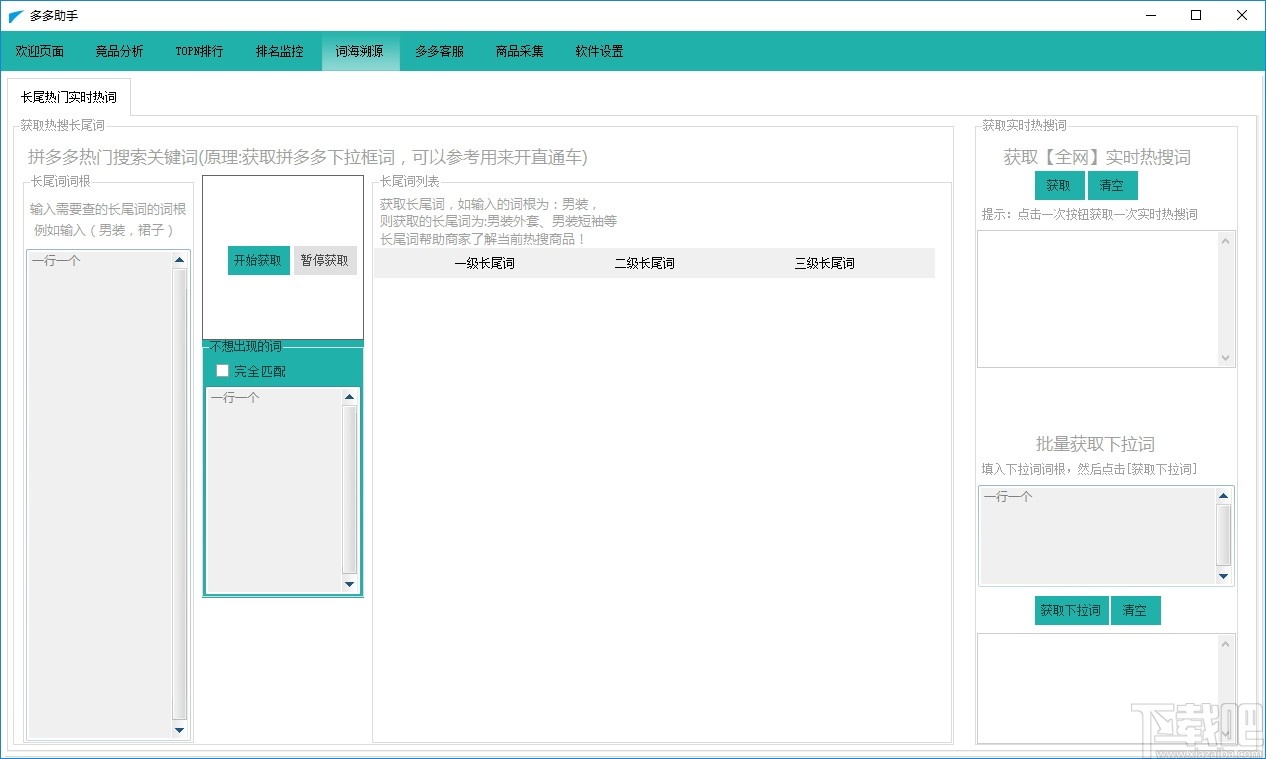Click up arrow of dropdown-word root scrollbar
The image size is (1266, 759).
[1223, 496]
